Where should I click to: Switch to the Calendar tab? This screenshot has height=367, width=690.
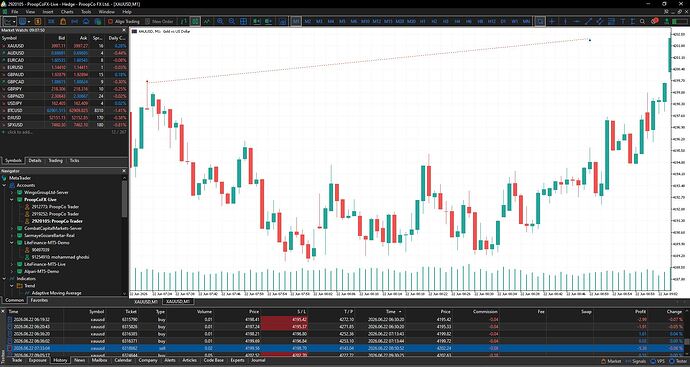coord(123,360)
